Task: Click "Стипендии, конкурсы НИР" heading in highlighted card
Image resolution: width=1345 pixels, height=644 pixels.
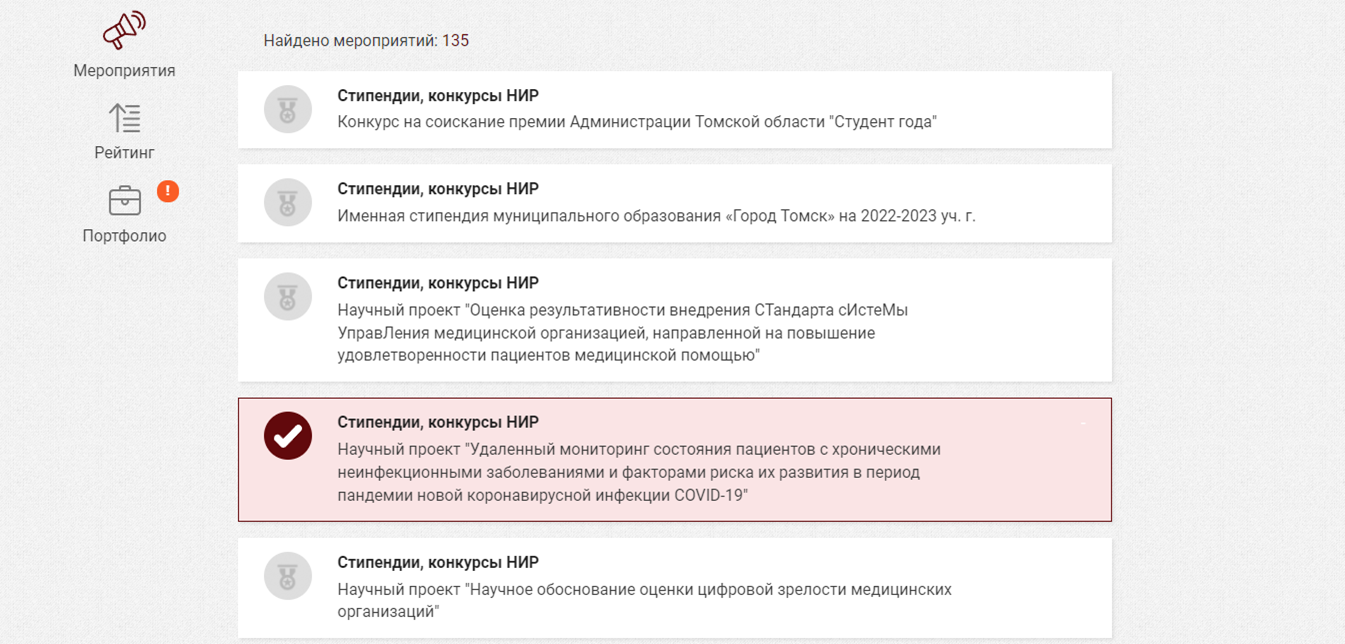Action: 438,422
